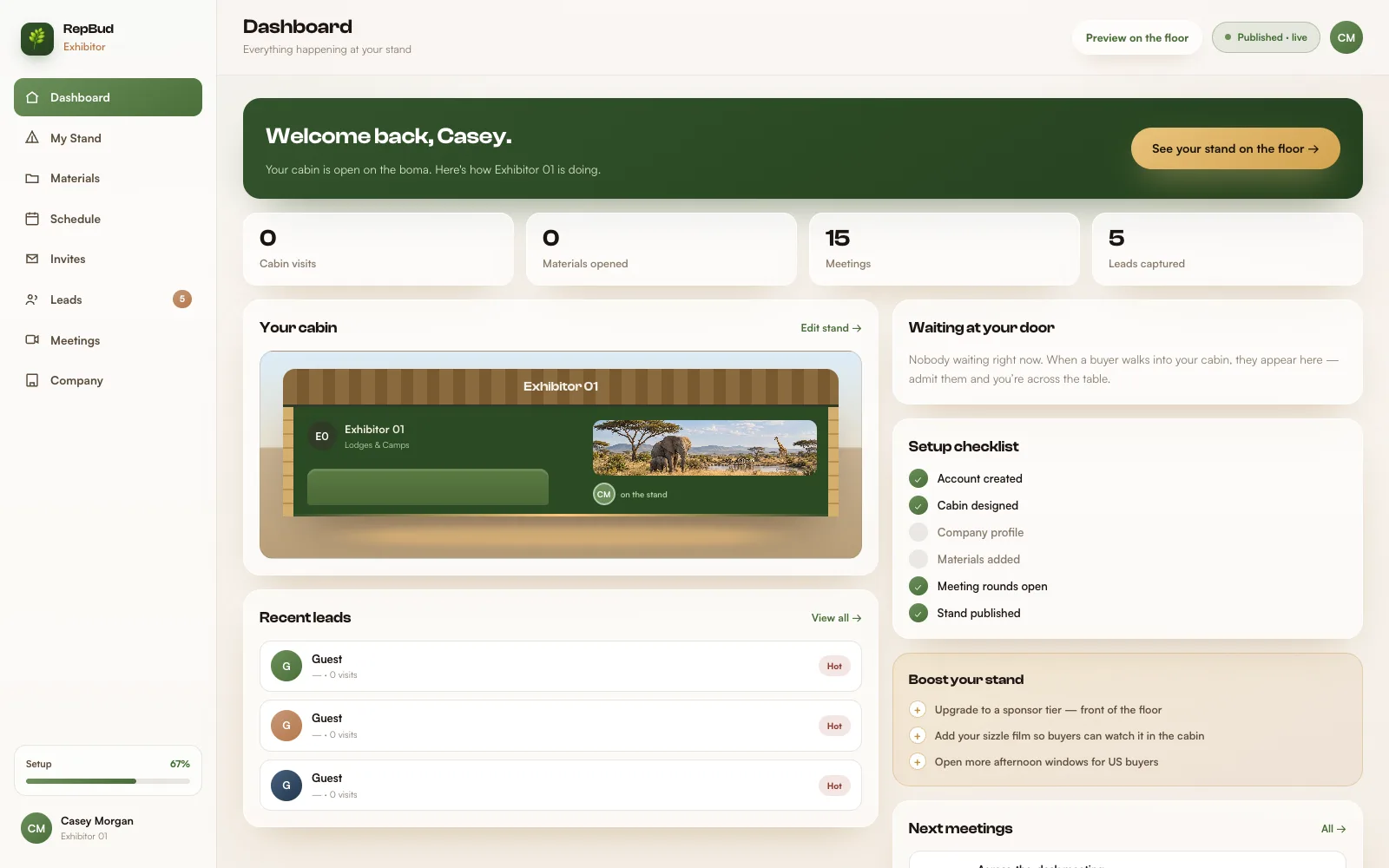Screen dimensions: 1389x868
Task: Go to My Stand in sidebar
Action: click(108, 138)
